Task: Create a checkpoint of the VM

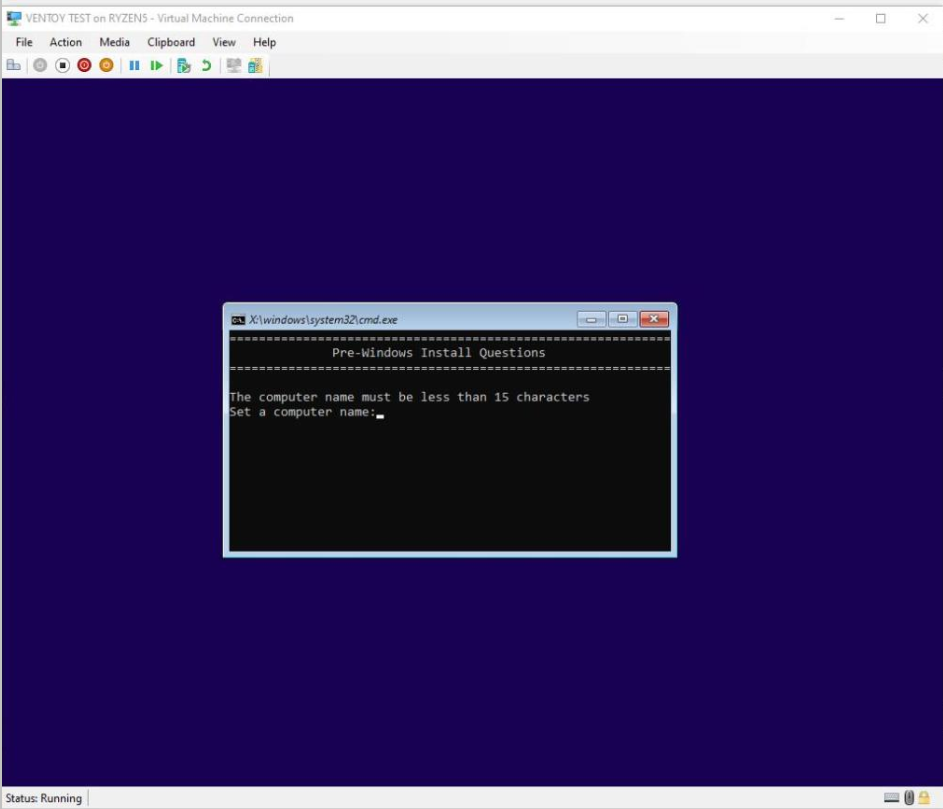Action: click(x=184, y=64)
